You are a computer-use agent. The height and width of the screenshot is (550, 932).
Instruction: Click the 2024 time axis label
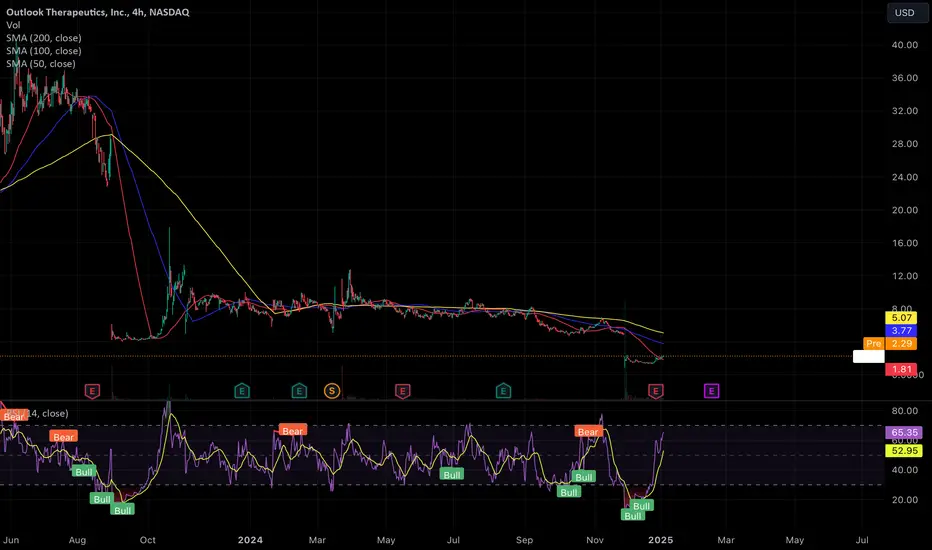(x=250, y=540)
